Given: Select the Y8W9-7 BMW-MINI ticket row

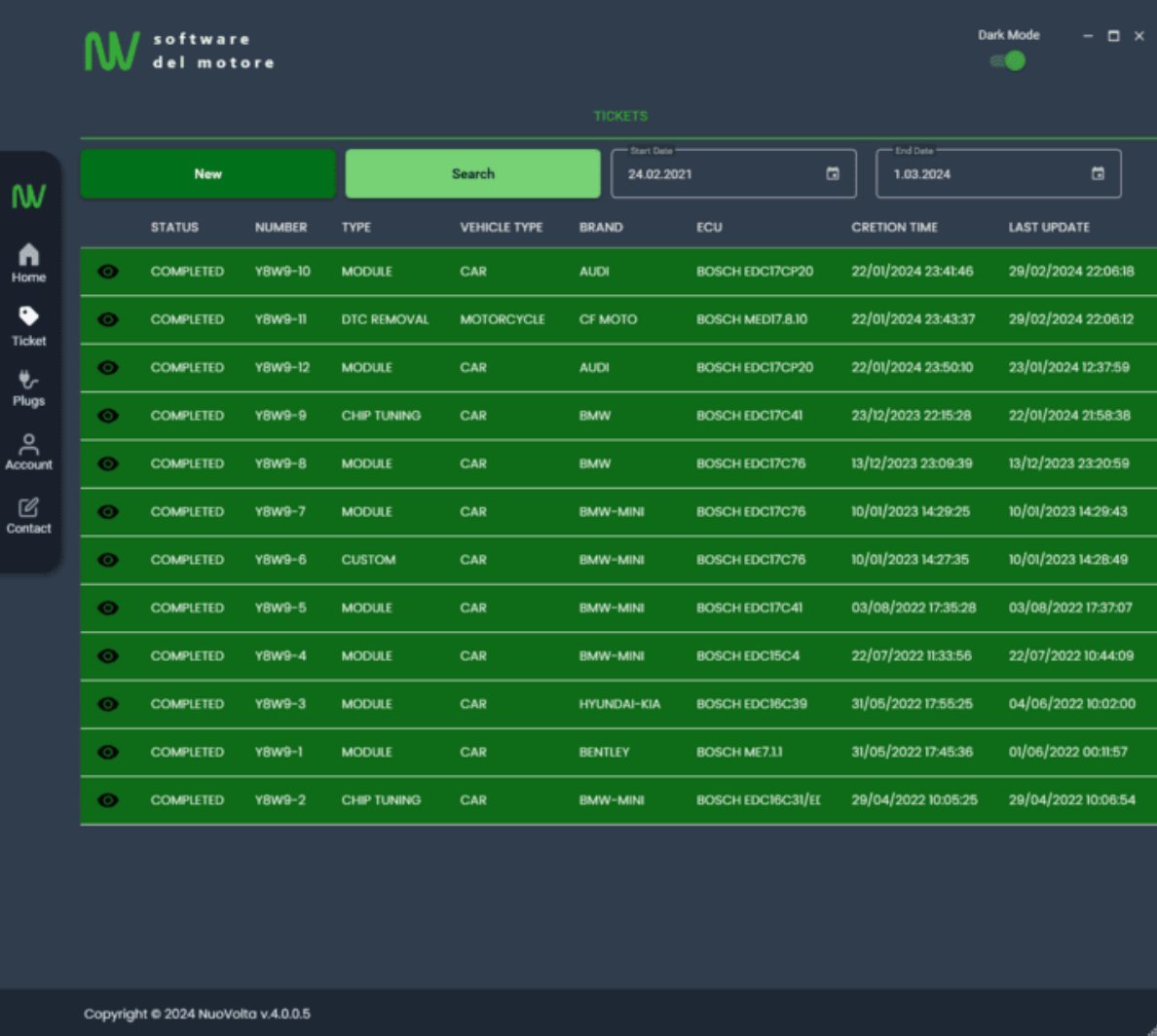Looking at the screenshot, I should [614, 512].
